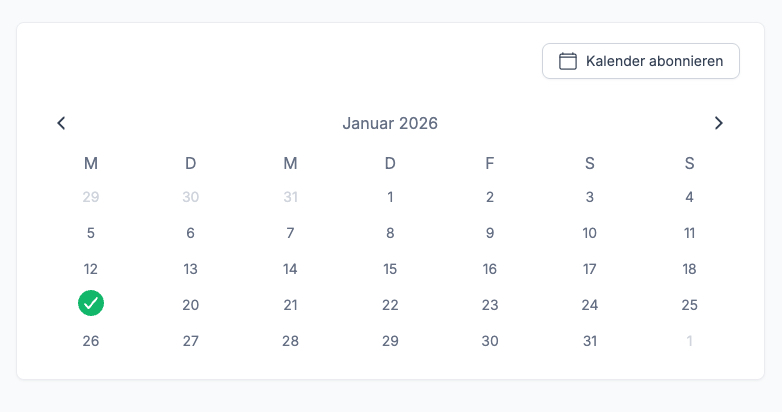Choose day 20 in the calendar
The image size is (782, 412).
[191, 305]
